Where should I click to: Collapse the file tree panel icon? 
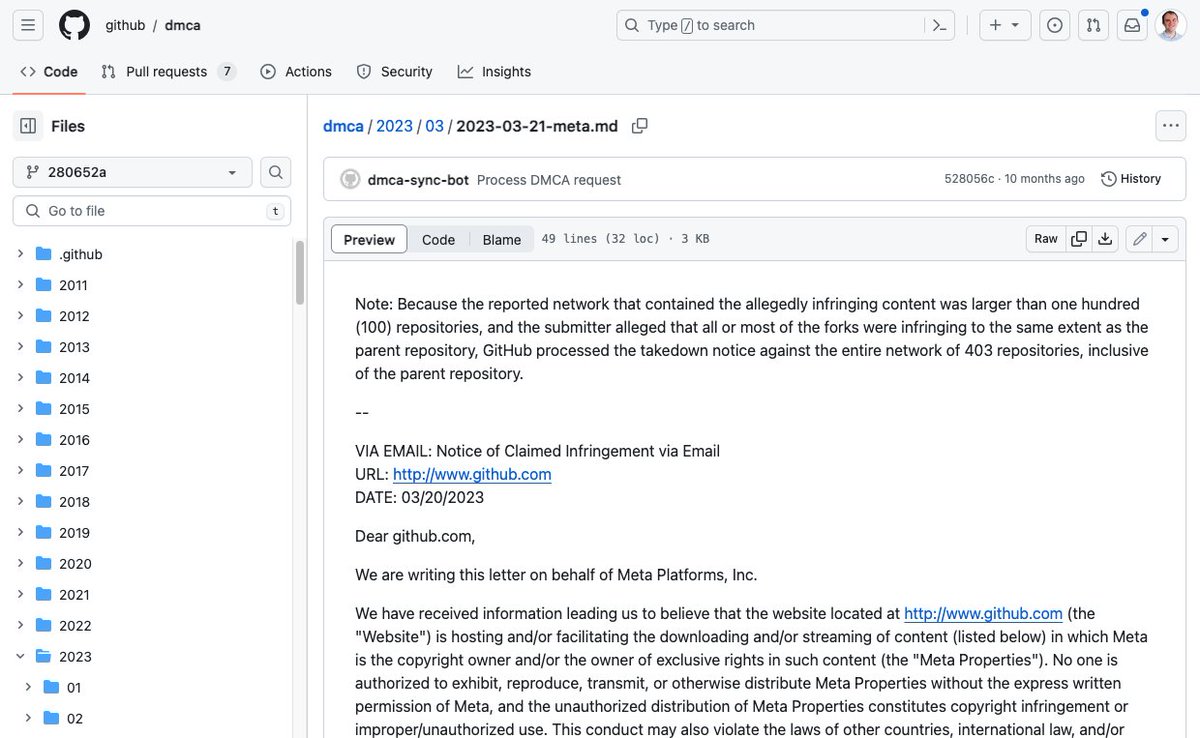coord(28,126)
